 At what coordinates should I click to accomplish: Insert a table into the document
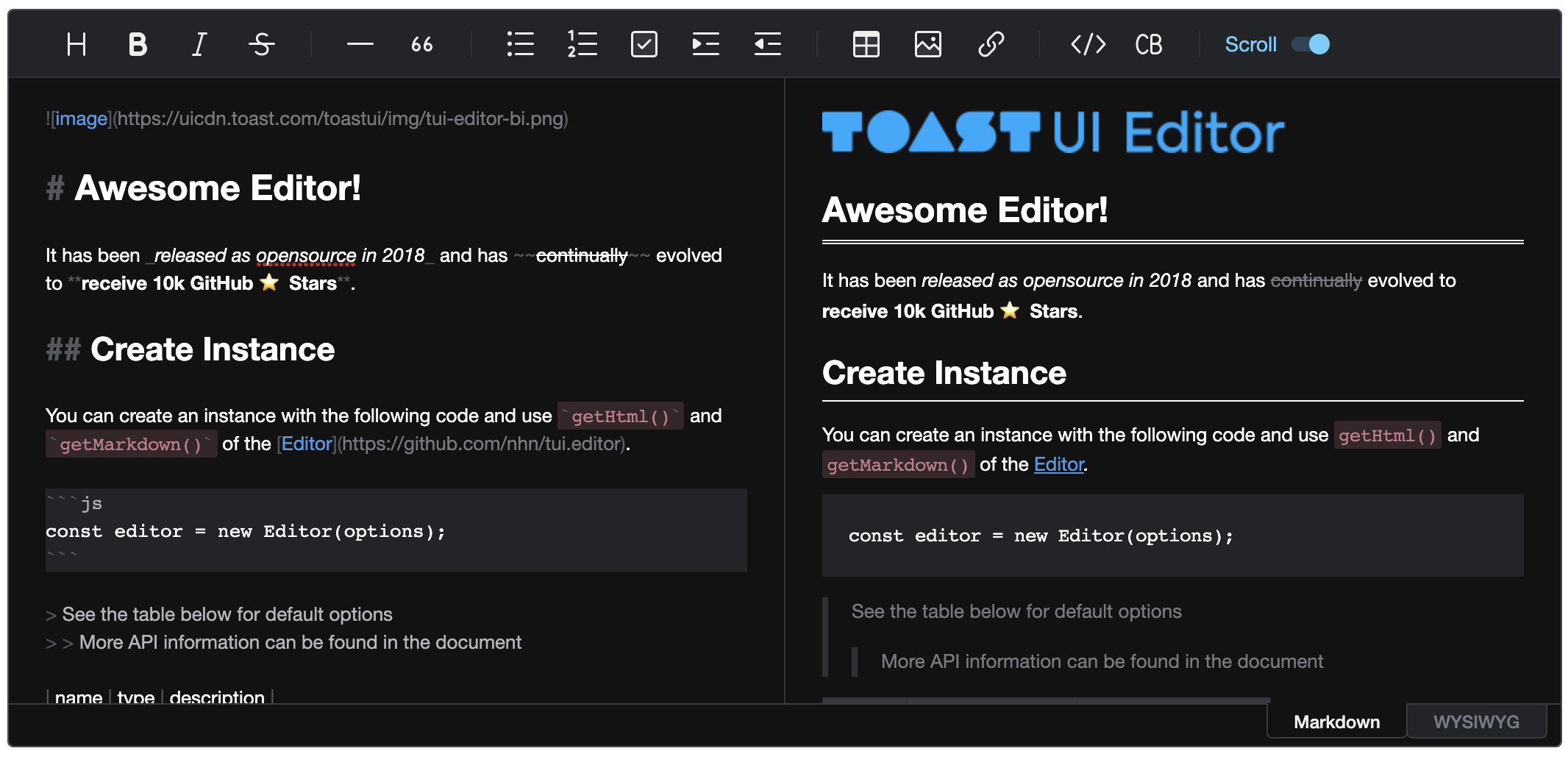866,44
